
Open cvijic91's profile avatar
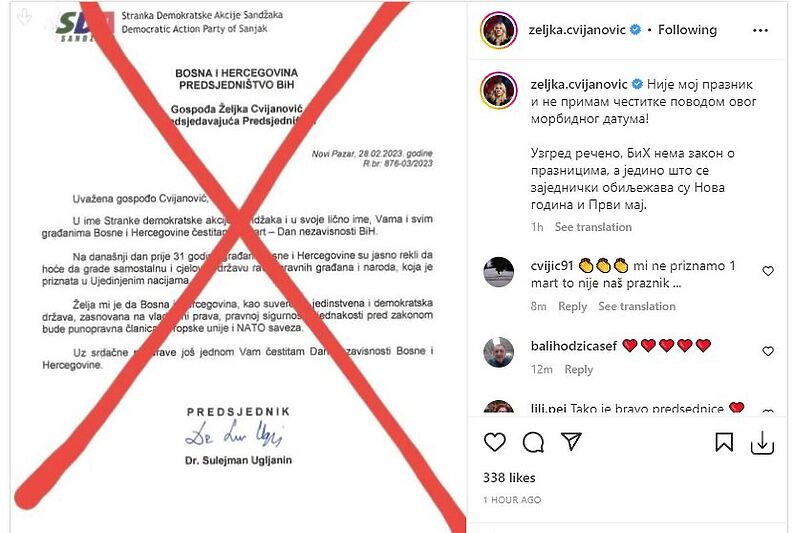(498, 273)
